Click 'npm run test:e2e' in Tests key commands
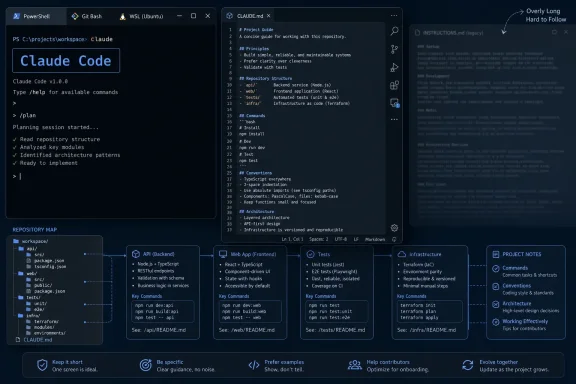 [x=329, y=317]
